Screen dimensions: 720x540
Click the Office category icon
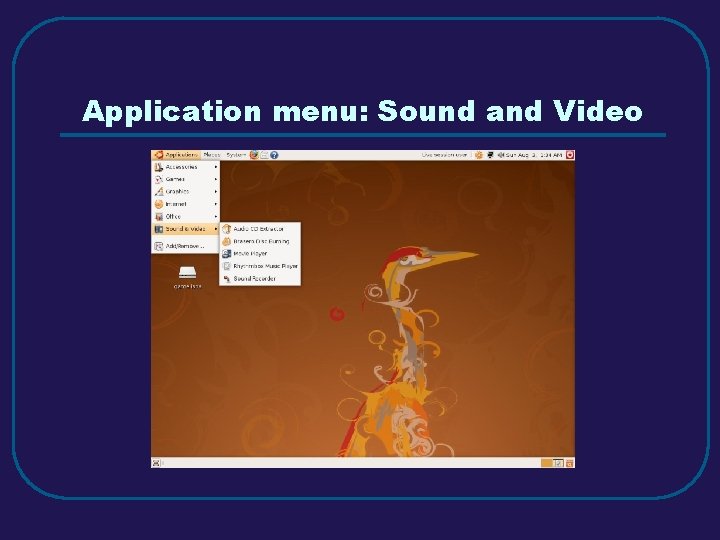158,216
